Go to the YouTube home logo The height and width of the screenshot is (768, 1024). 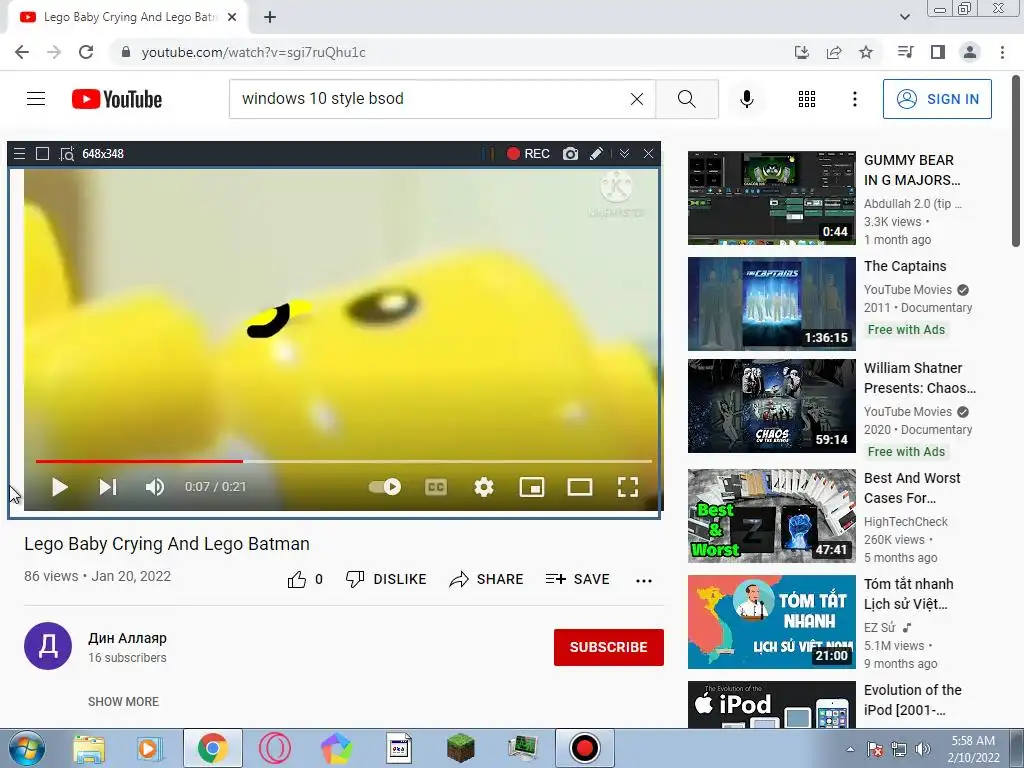(117, 99)
